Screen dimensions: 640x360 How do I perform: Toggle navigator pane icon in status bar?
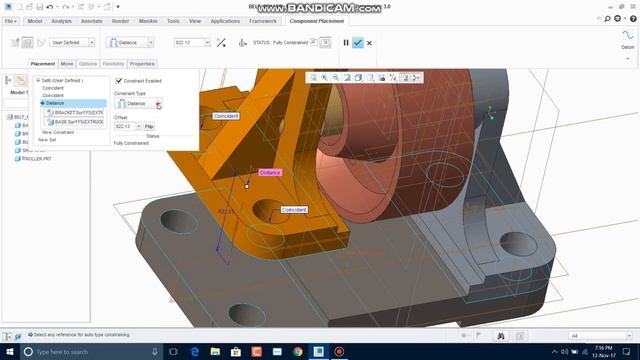(x=7, y=336)
